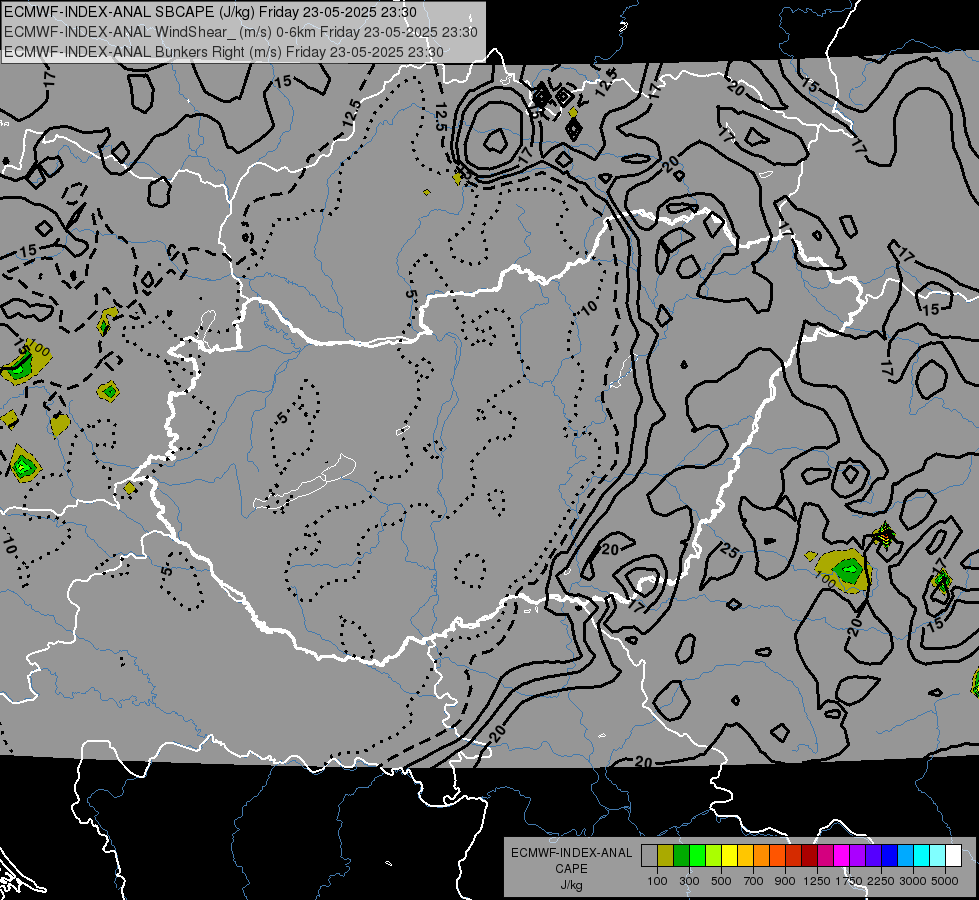Click the 3000 legend scale value

913,881
